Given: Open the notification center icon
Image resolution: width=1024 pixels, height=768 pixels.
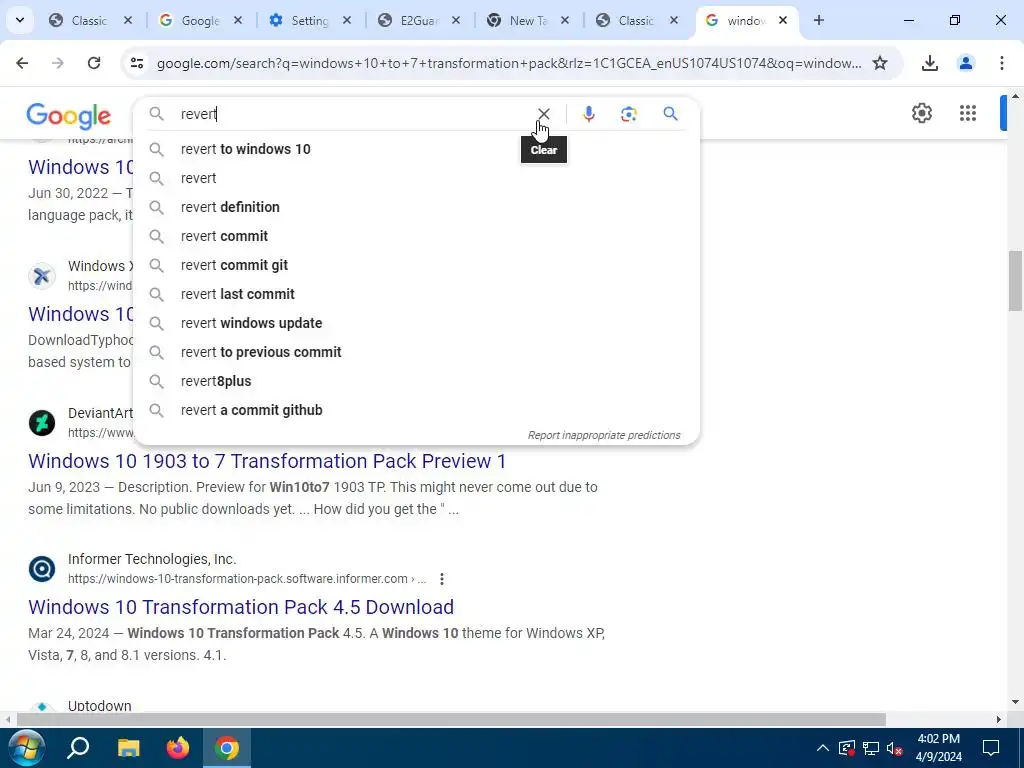Looking at the screenshot, I should [x=991, y=748].
